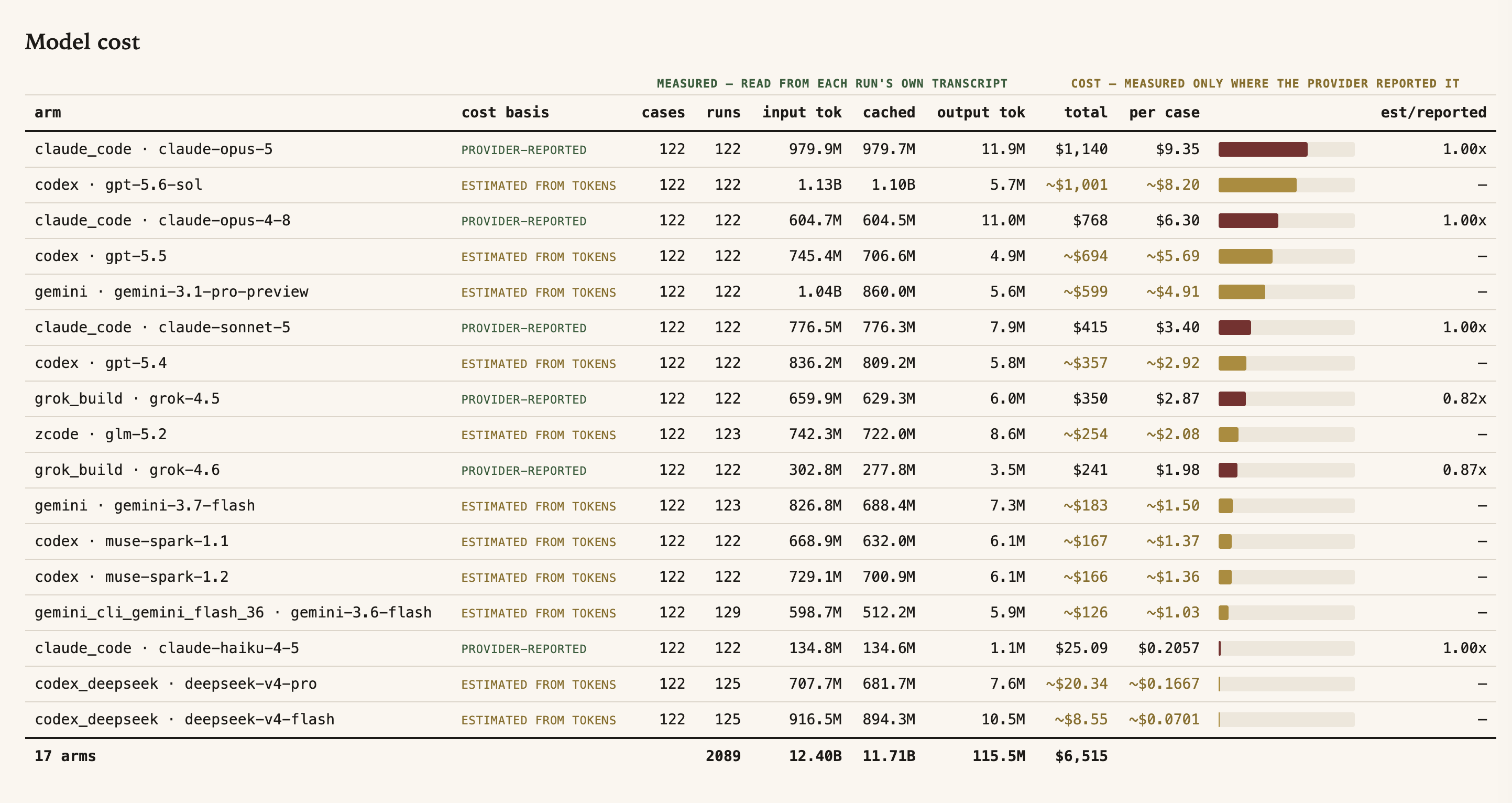Click the 'cases' column header
Image resolution: width=1512 pixels, height=803 pixels.
click(x=663, y=112)
